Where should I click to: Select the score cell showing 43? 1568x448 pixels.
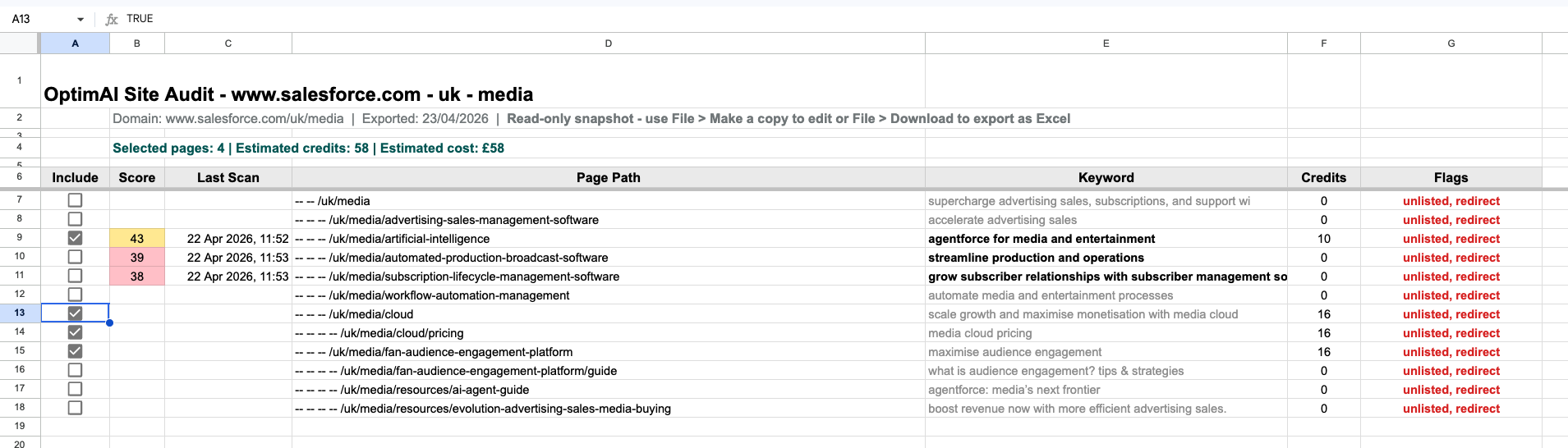pos(137,238)
